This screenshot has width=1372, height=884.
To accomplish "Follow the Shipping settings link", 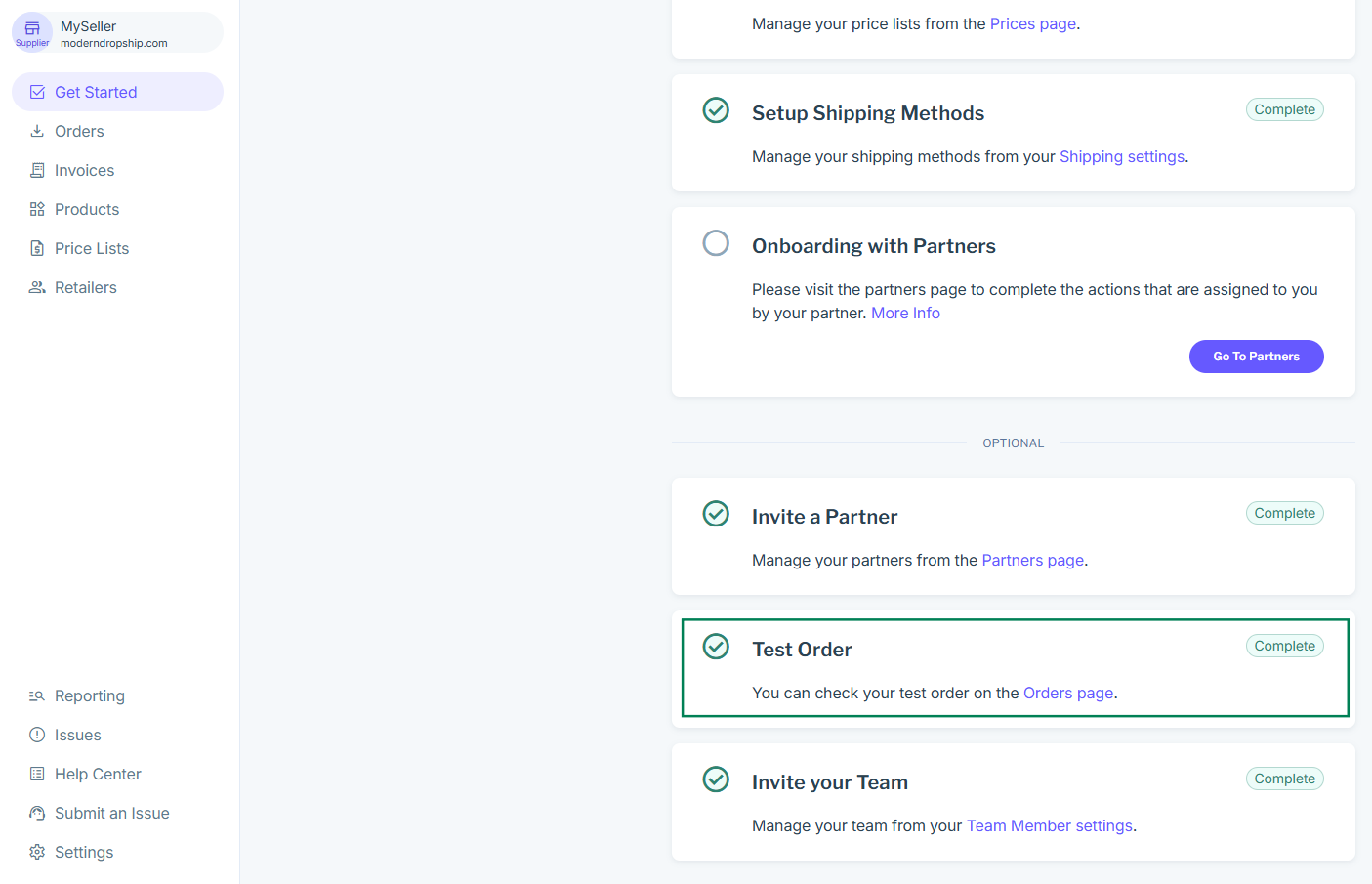I will 1121,156.
